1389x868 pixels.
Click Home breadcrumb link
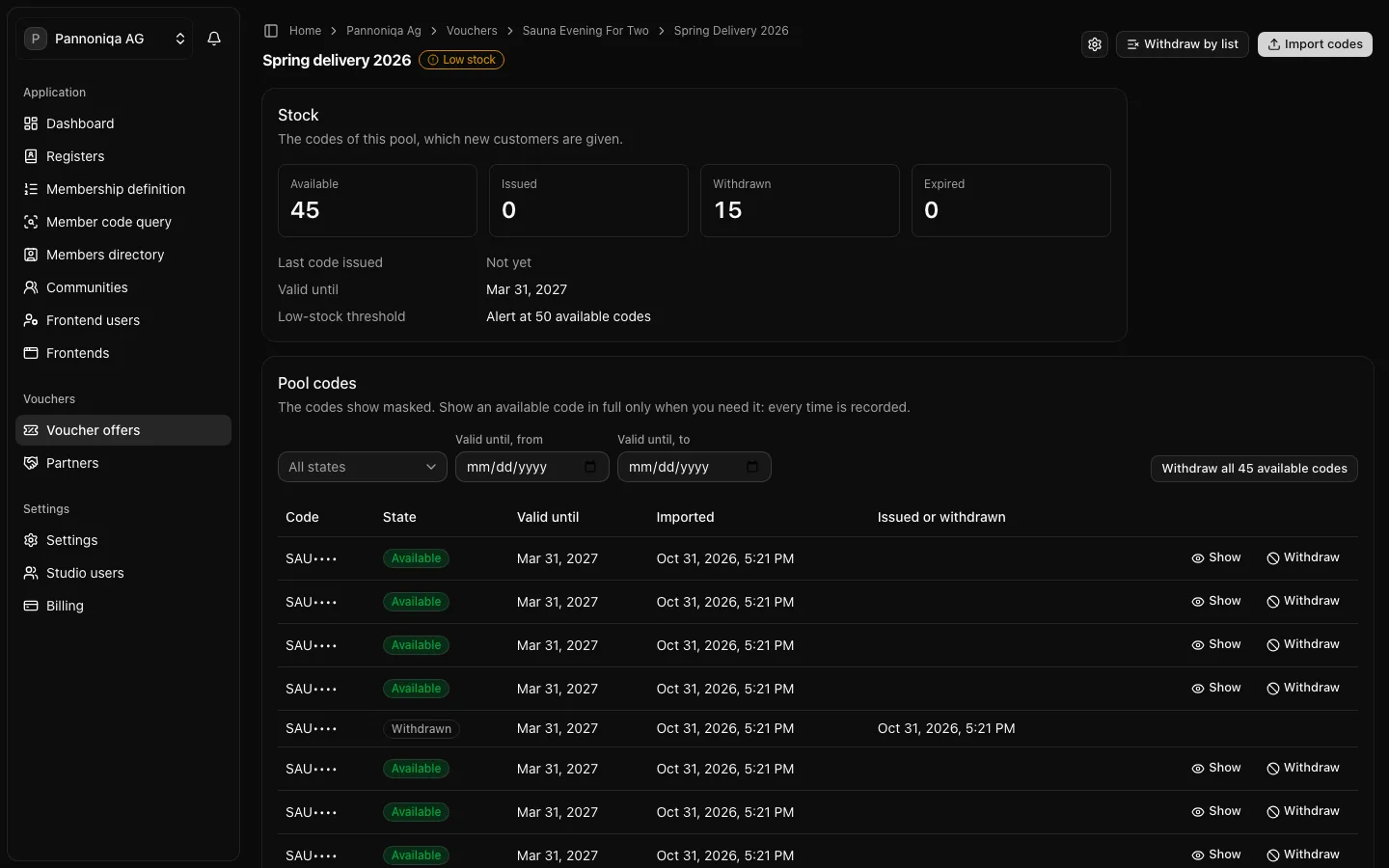click(x=305, y=31)
